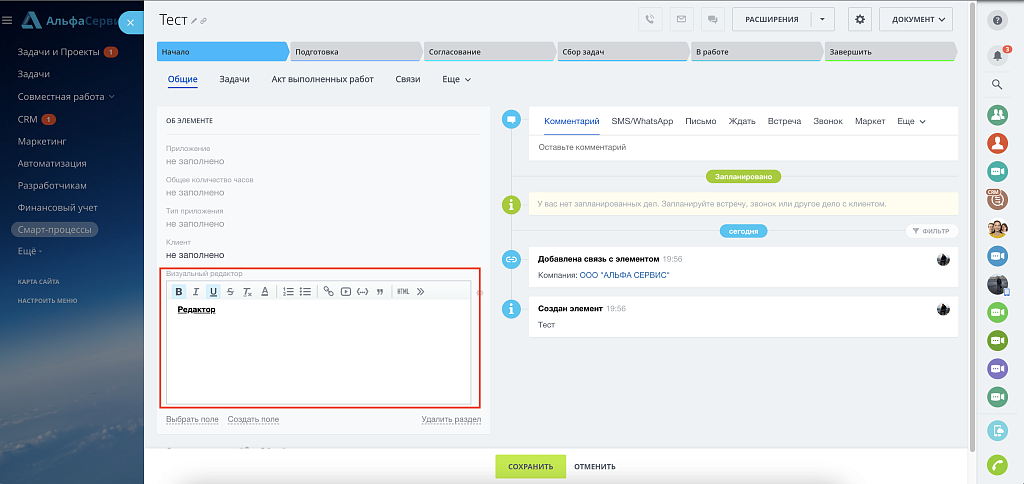Viewport: 1024px width, 484px height.
Task: Toggle bold formatting in the visual editor
Action: [x=179, y=292]
